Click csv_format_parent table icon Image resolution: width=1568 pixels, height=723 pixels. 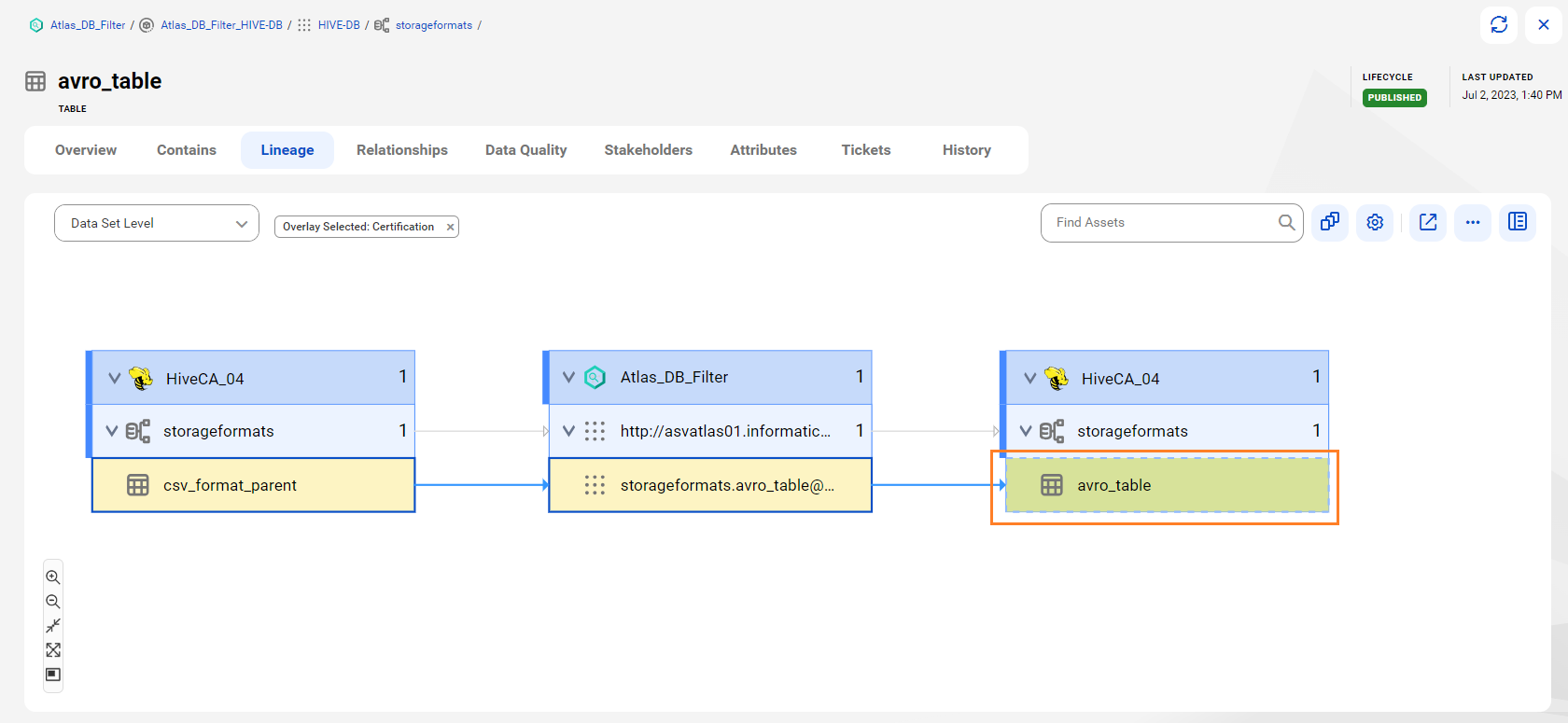click(138, 485)
